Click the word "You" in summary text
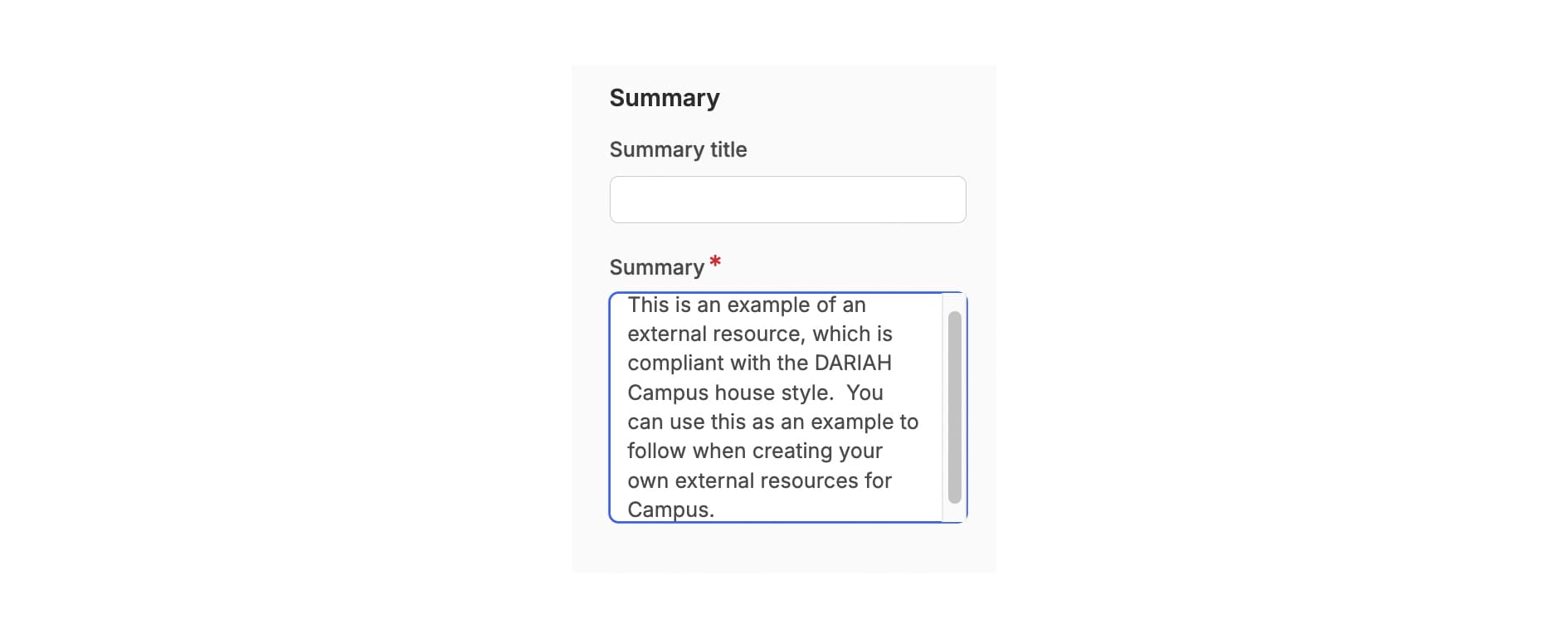 click(x=864, y=393)
